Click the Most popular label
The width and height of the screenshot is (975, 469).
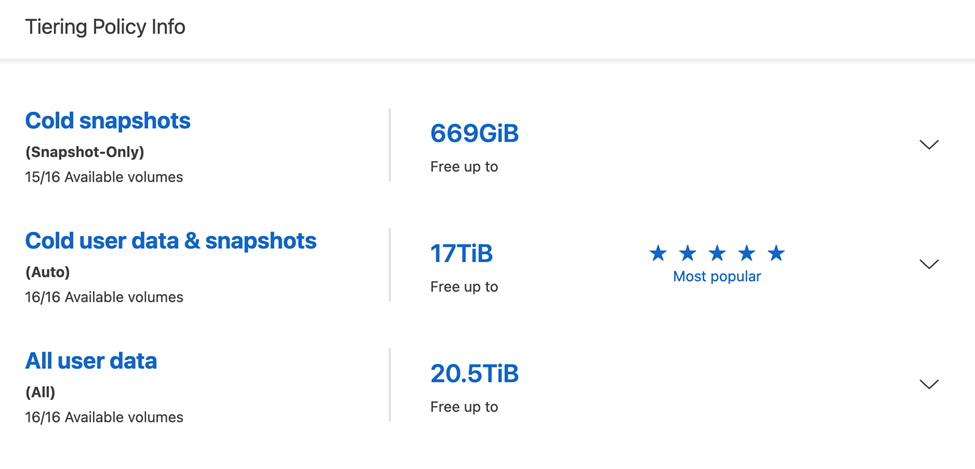[717, 277]
